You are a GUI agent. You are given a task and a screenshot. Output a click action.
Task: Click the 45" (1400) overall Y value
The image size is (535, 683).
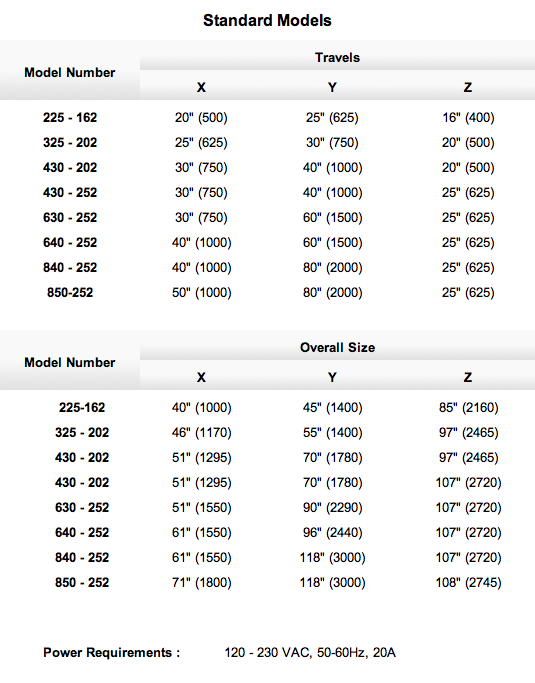pos(332,407)
